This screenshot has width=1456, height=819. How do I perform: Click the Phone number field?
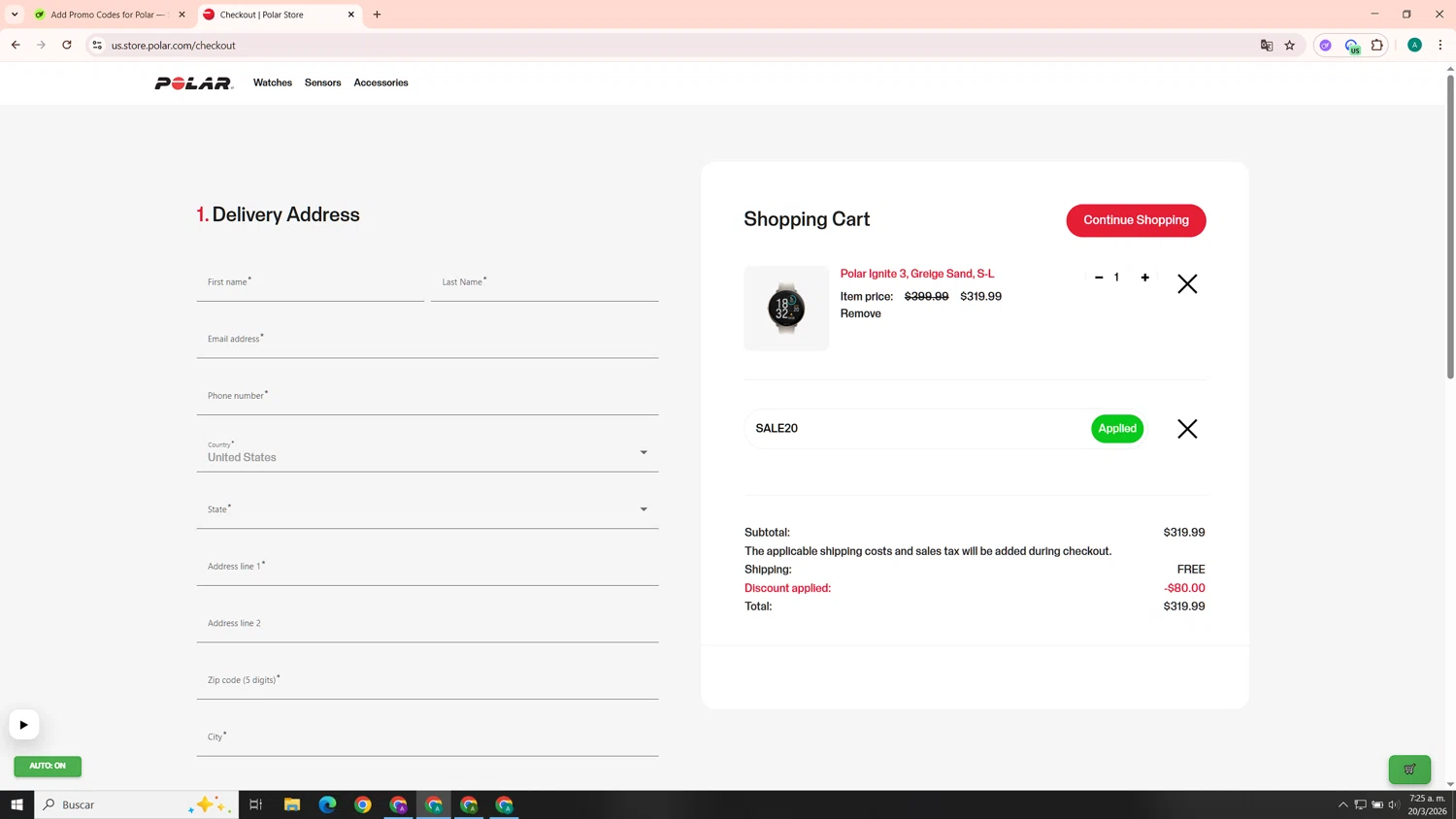click(x=427, y=396)
